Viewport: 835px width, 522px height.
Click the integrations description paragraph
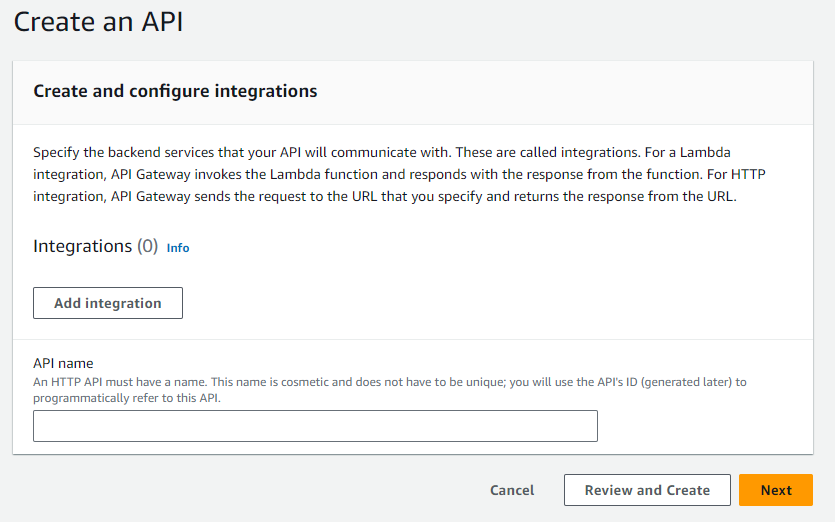click(399, 174)
